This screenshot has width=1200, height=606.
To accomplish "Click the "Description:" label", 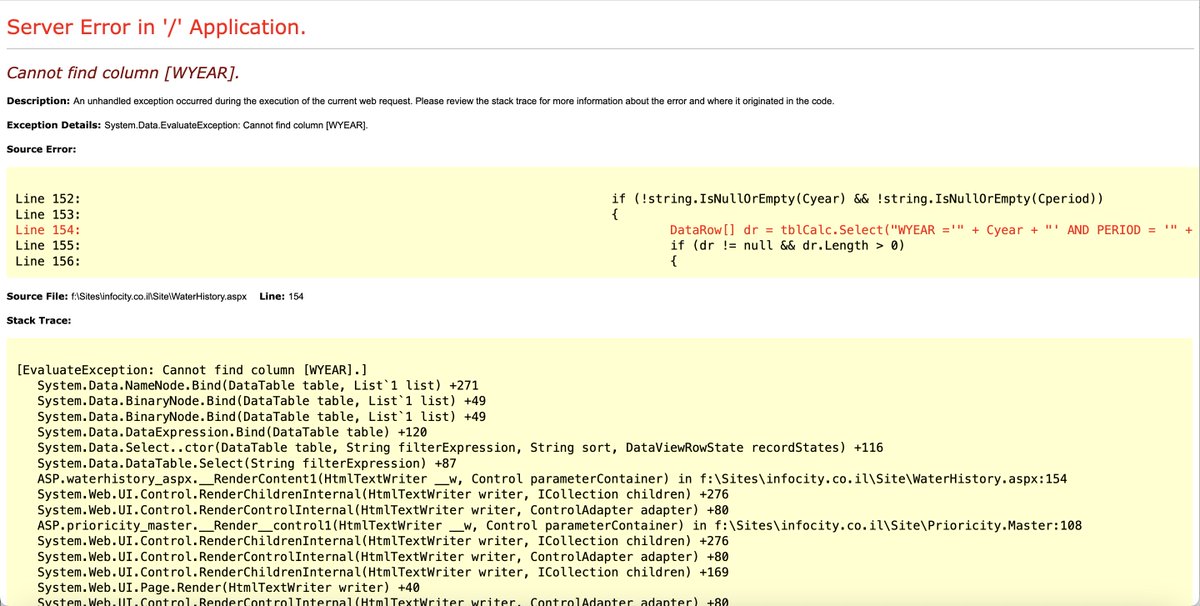I will [38, 101].
